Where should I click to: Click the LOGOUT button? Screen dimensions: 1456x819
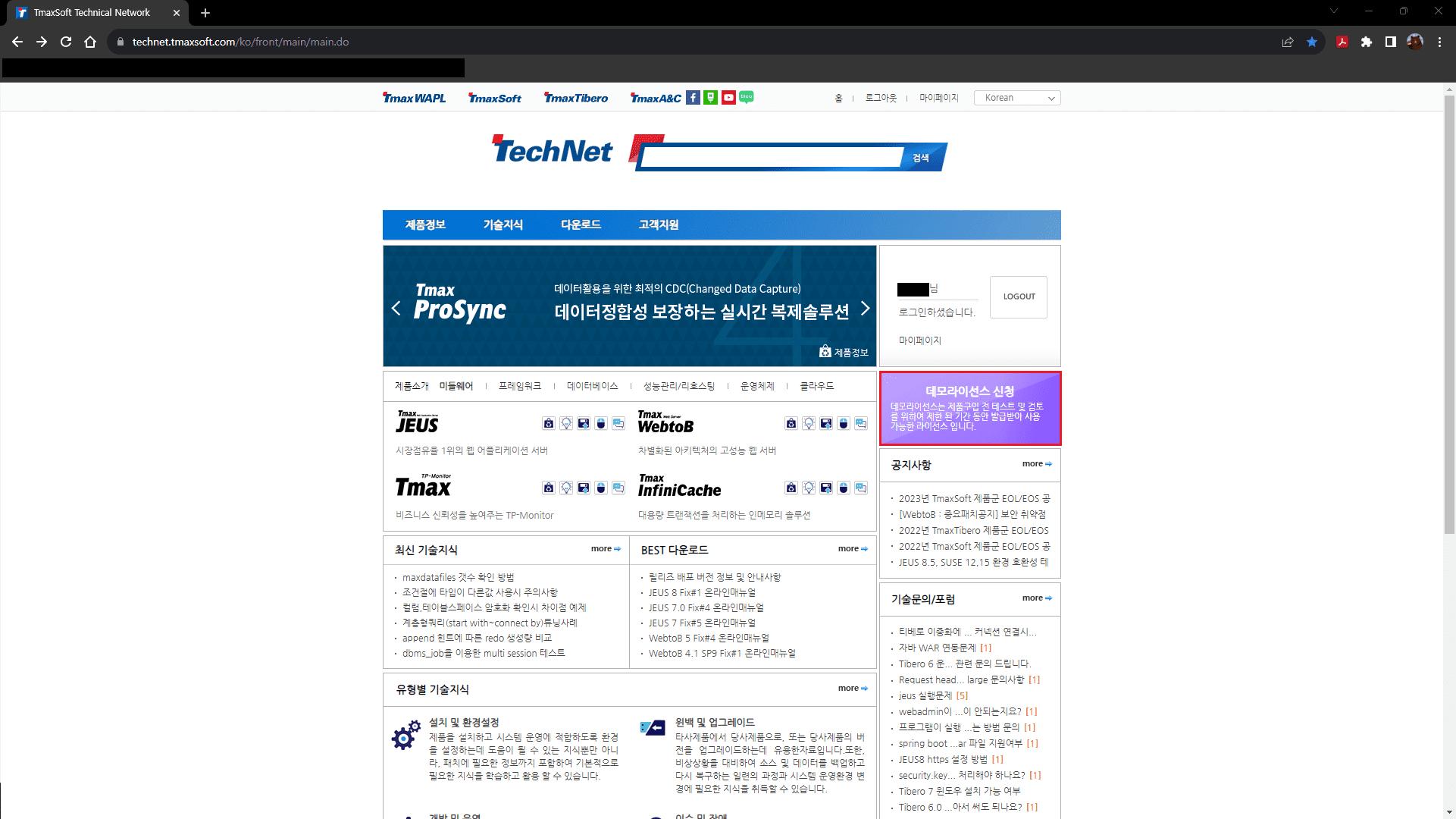pos(1019,297)
